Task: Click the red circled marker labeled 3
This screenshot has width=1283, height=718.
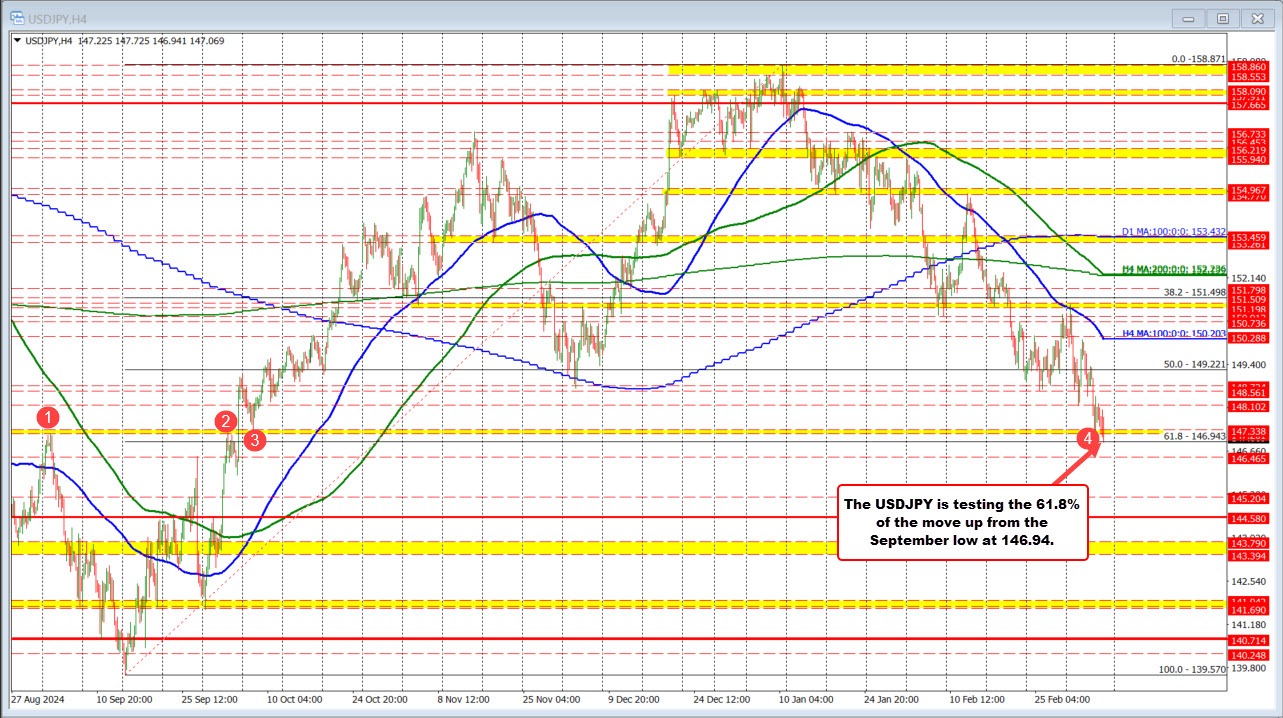Action: coord(254,438)
